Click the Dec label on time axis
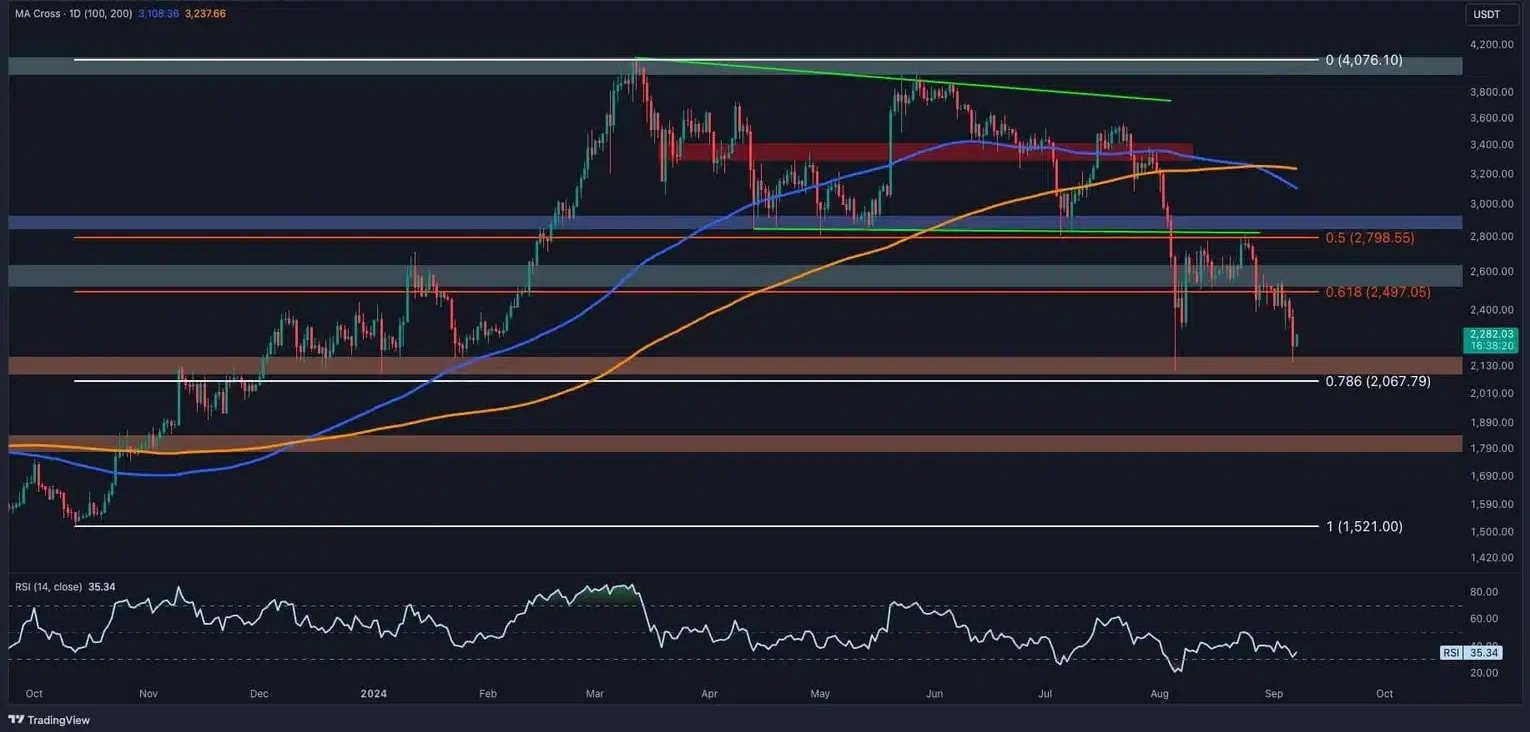The height and width of the screenshot is (732, 1530). pos(259,693)
